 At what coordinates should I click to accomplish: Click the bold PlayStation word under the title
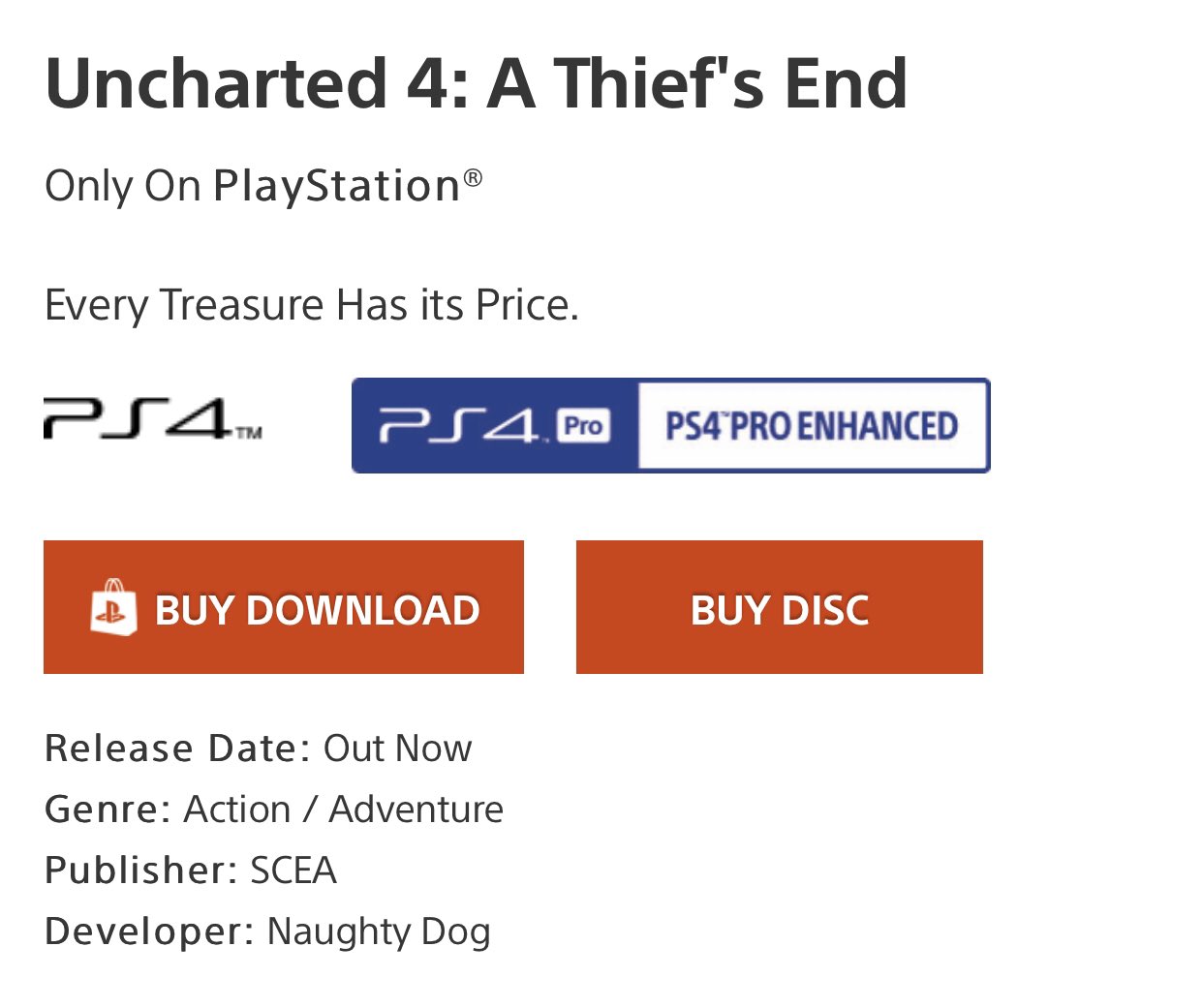336,186
